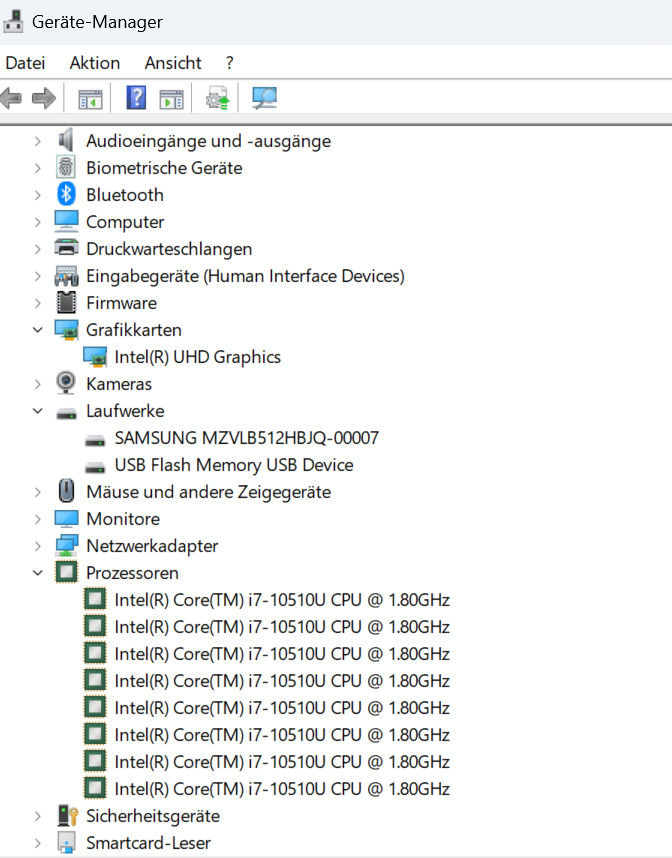672x858 pixels.
Task: Collapse the Laufwerke category
Action: point(37,411)
